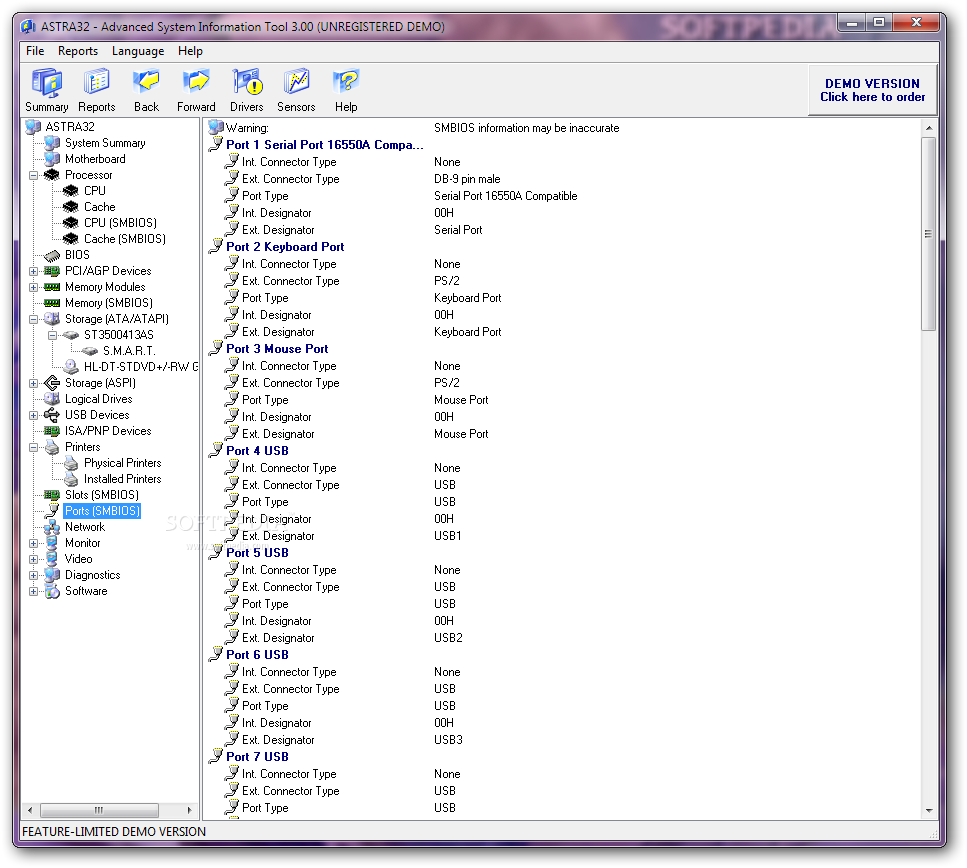This screenshot has height=868, width=967.
Task: Go Forward using toolbar arrow
Action: click(196, 90)
